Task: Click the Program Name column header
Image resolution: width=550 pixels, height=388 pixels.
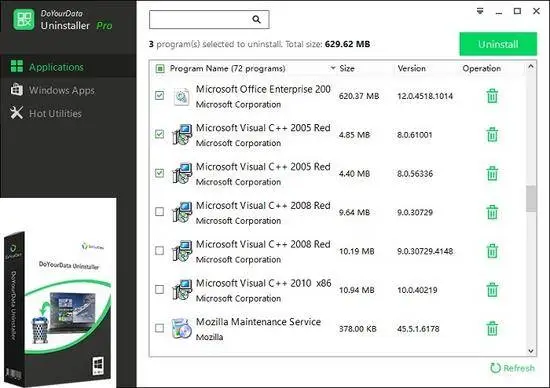Action: pyautogui.click(x=227, y=68)
